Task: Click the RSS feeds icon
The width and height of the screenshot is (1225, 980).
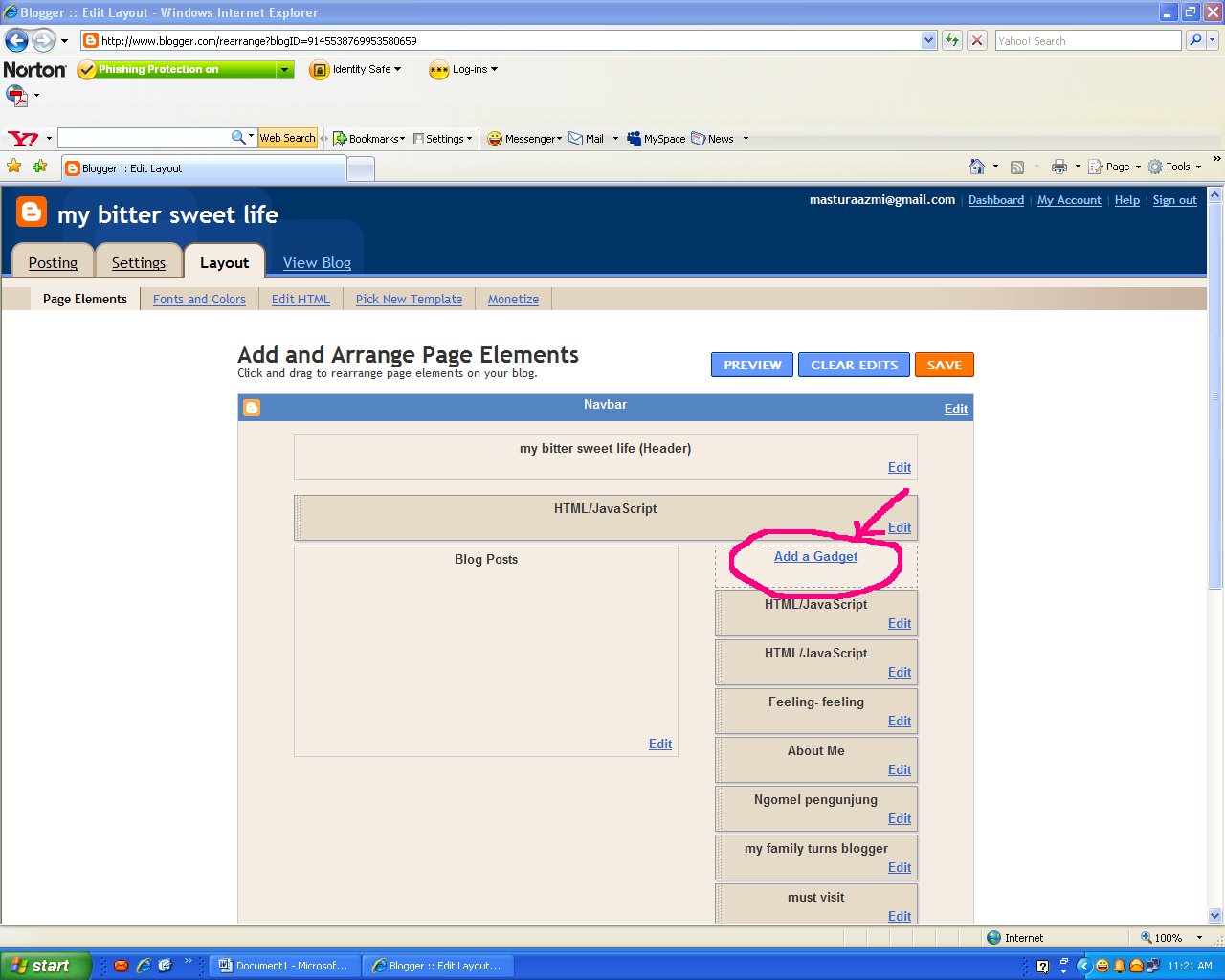Action: 1017,167
